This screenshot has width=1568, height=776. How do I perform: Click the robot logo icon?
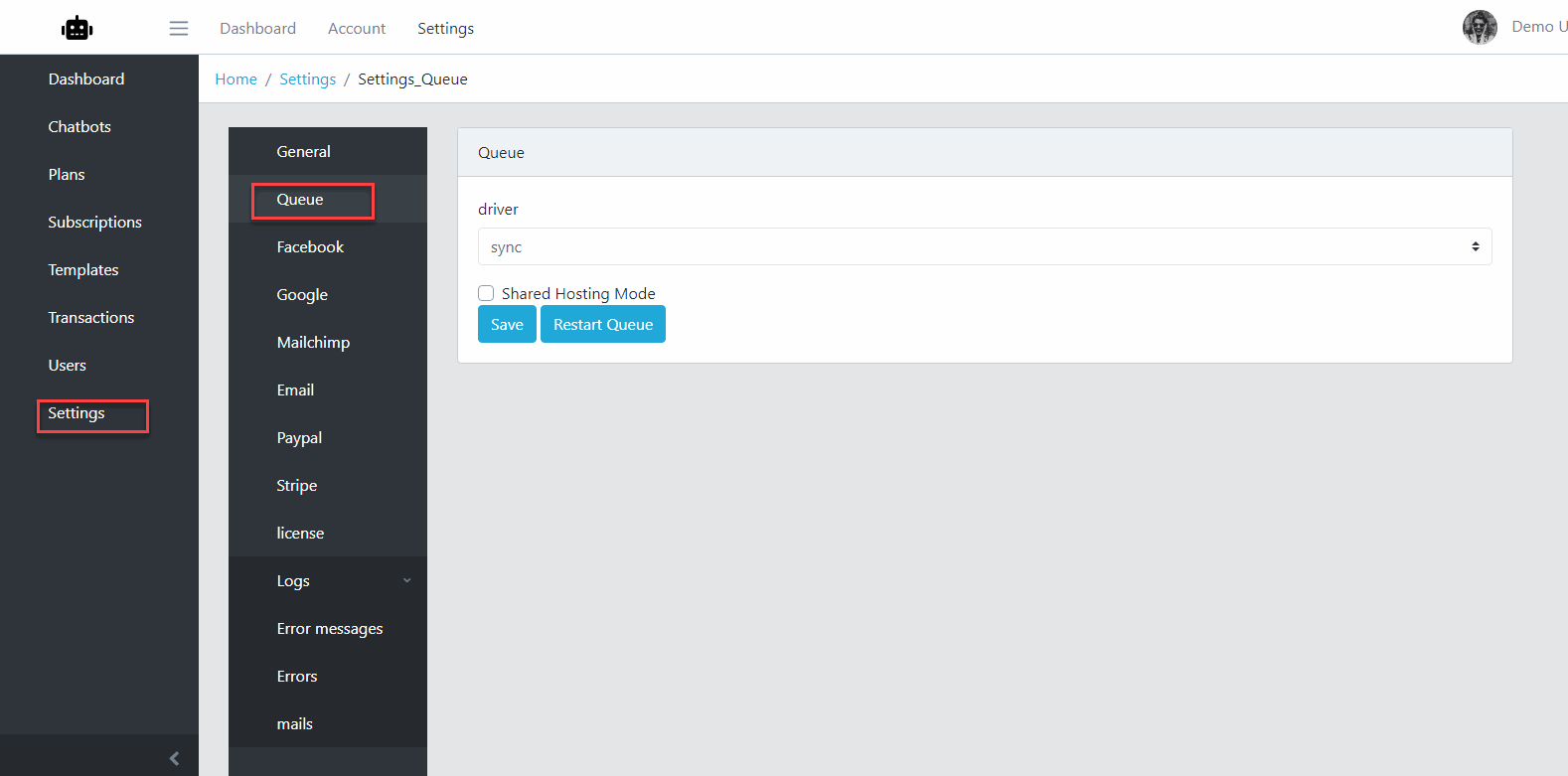(x=78, y=28)
